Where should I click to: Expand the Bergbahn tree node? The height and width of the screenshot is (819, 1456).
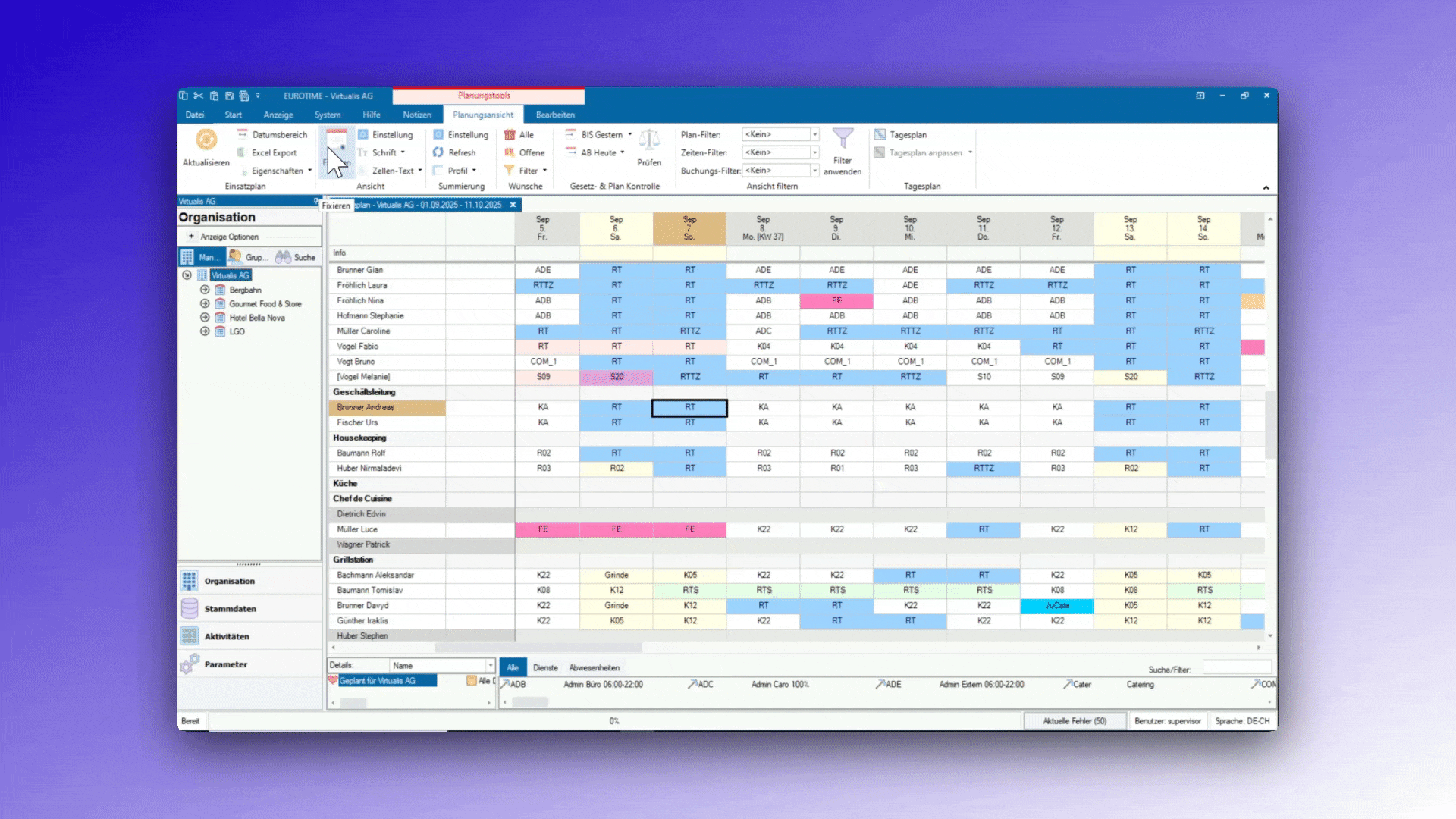[205, 290]
